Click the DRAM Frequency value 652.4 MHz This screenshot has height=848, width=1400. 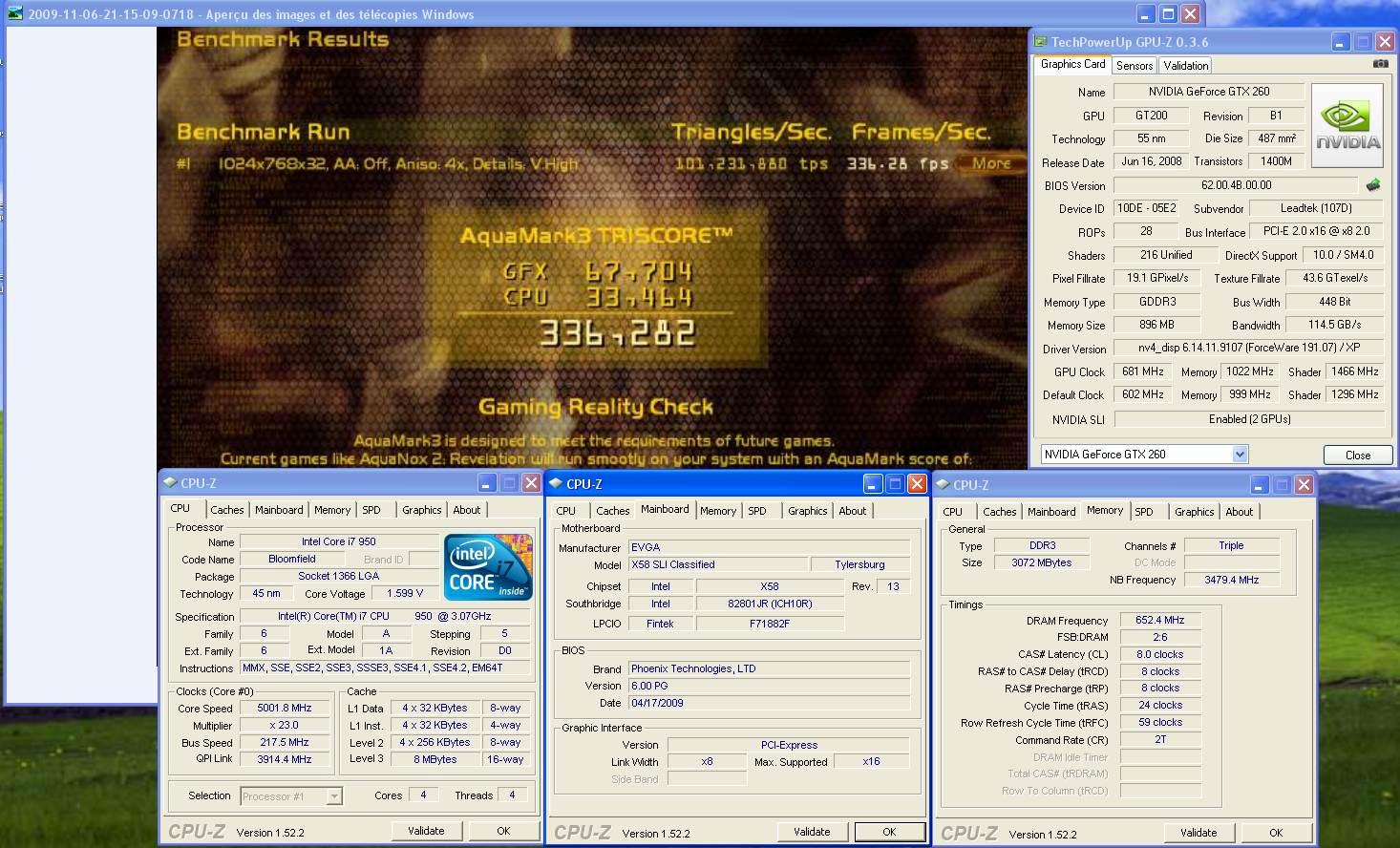(x=1160, y=620)
